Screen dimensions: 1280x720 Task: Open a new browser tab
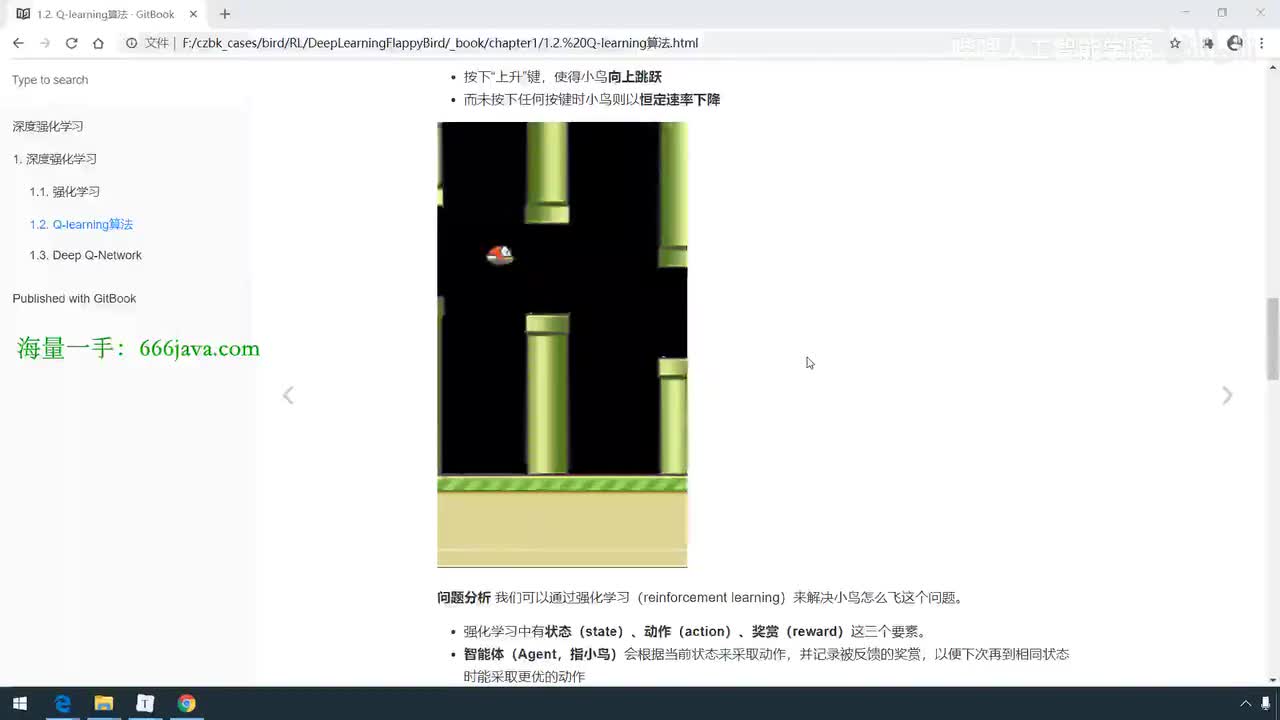click(225, 14)
